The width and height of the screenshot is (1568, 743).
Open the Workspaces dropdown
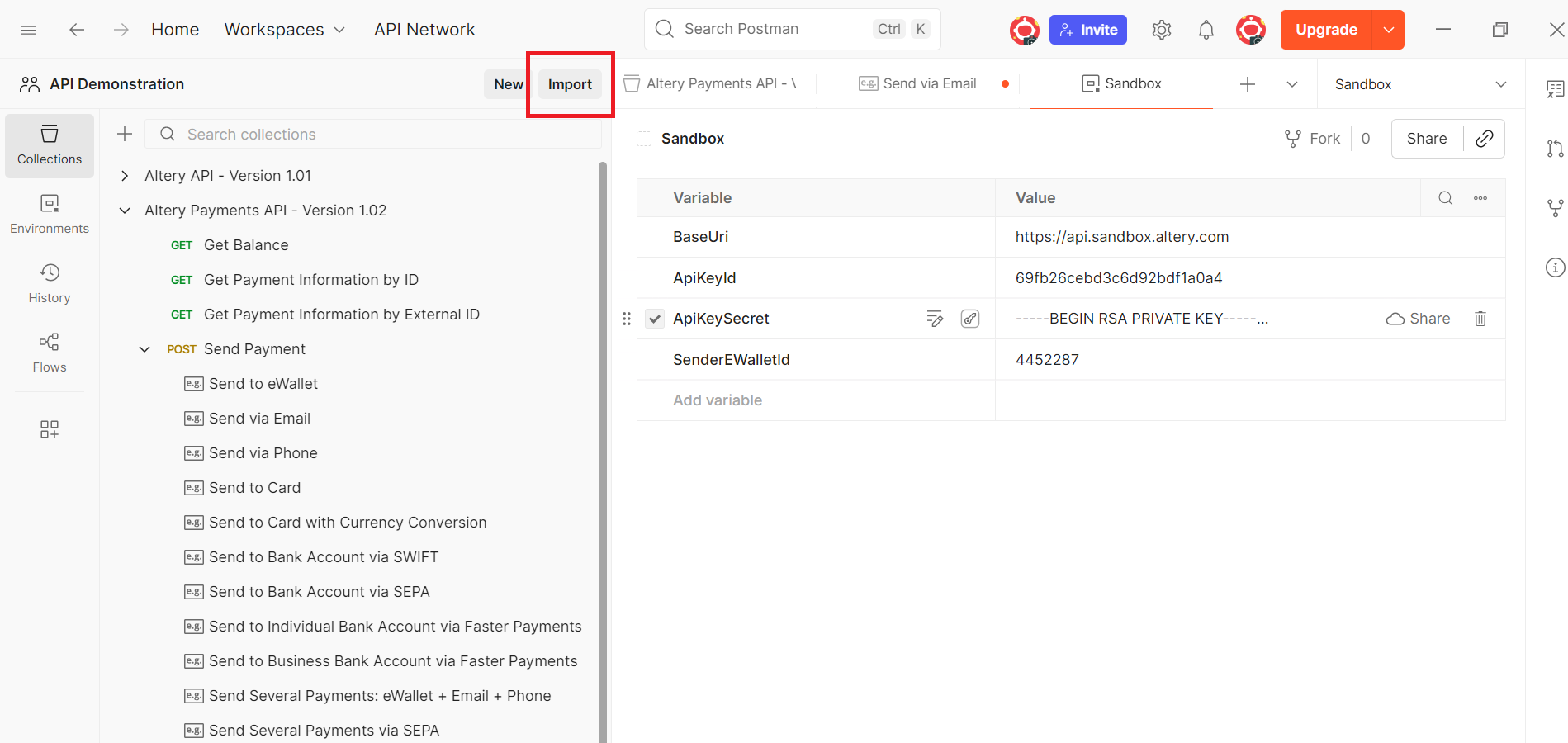tap(285, 30)
